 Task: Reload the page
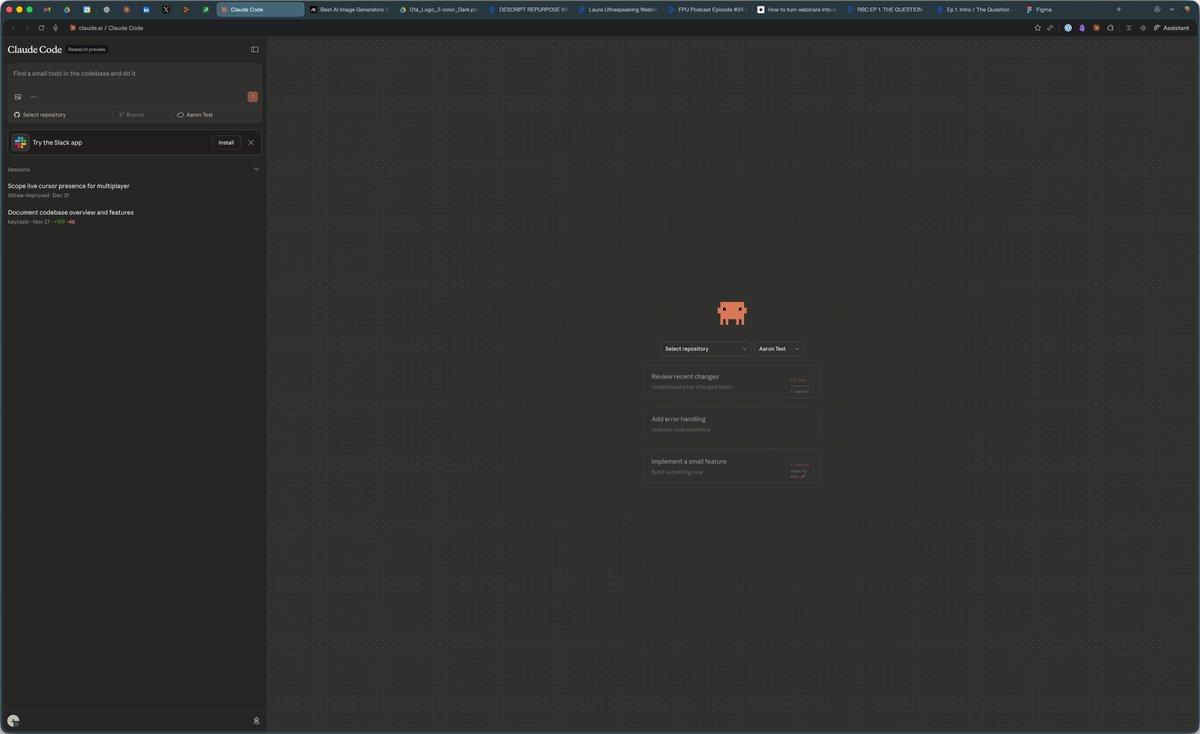point(41,28)
